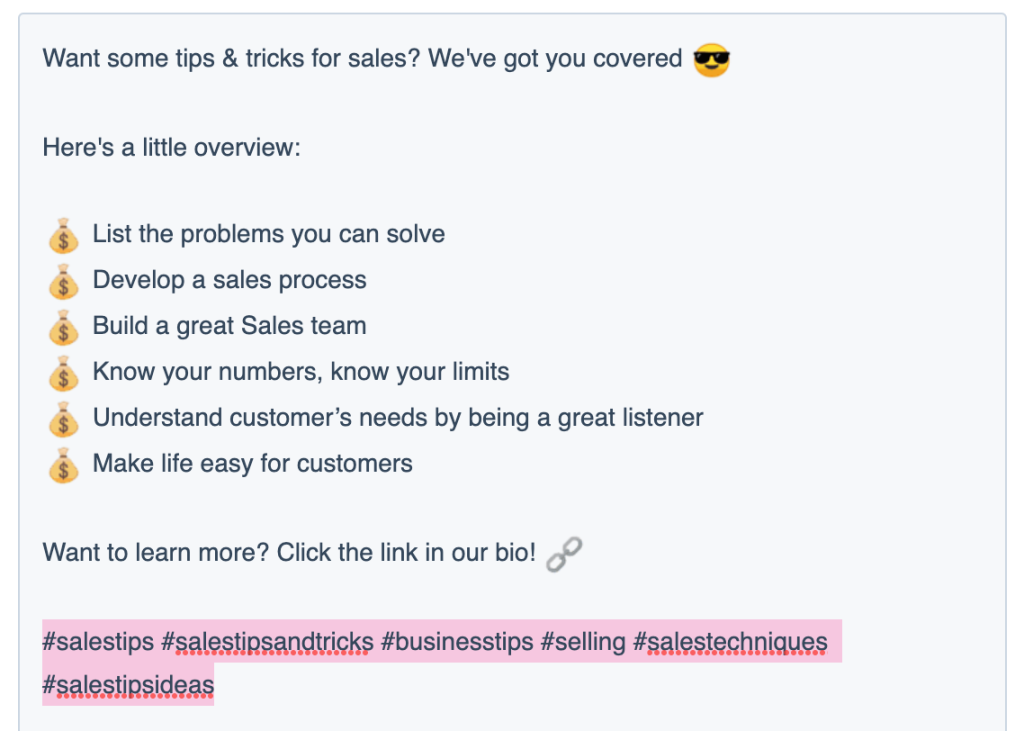
Task: Click the underlined #salestechniques hashtag
Action: coord(730,642)
